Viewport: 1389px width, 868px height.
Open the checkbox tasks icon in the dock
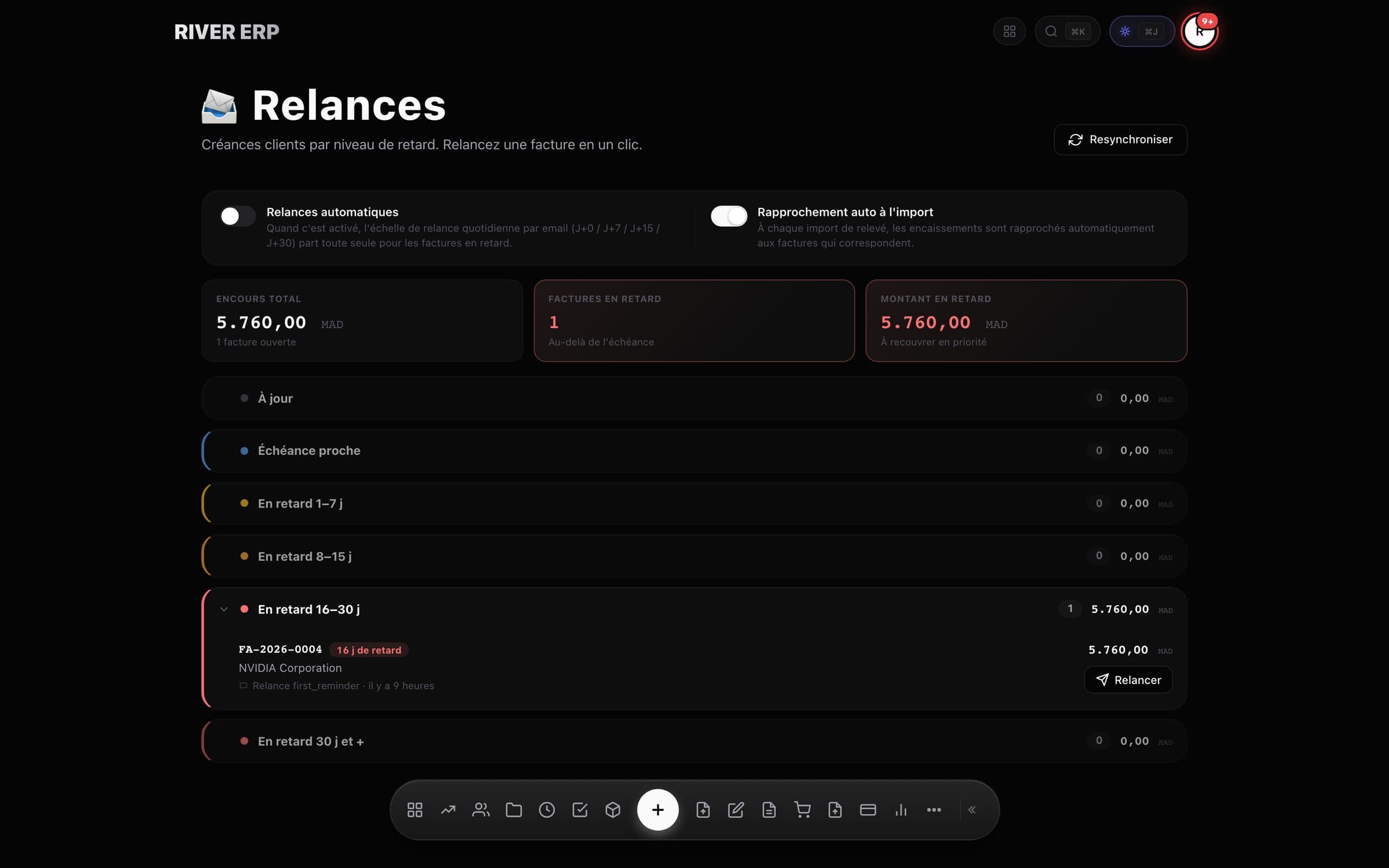pyautogui.click(x=580, y=810)
